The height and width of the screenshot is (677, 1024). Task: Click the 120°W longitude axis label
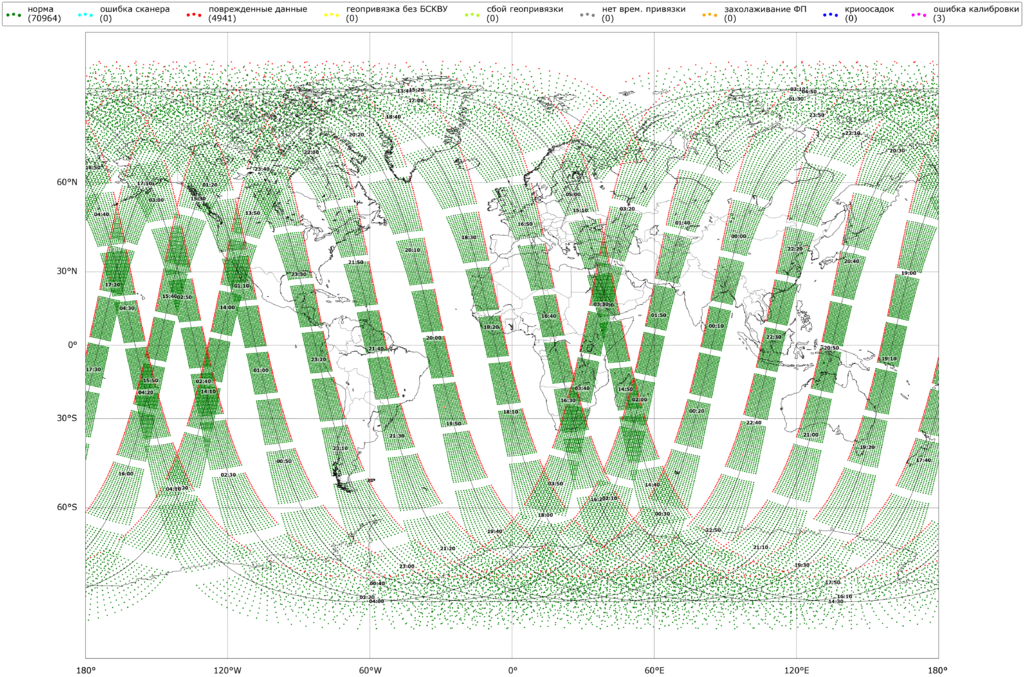click(x=227, y=670)
